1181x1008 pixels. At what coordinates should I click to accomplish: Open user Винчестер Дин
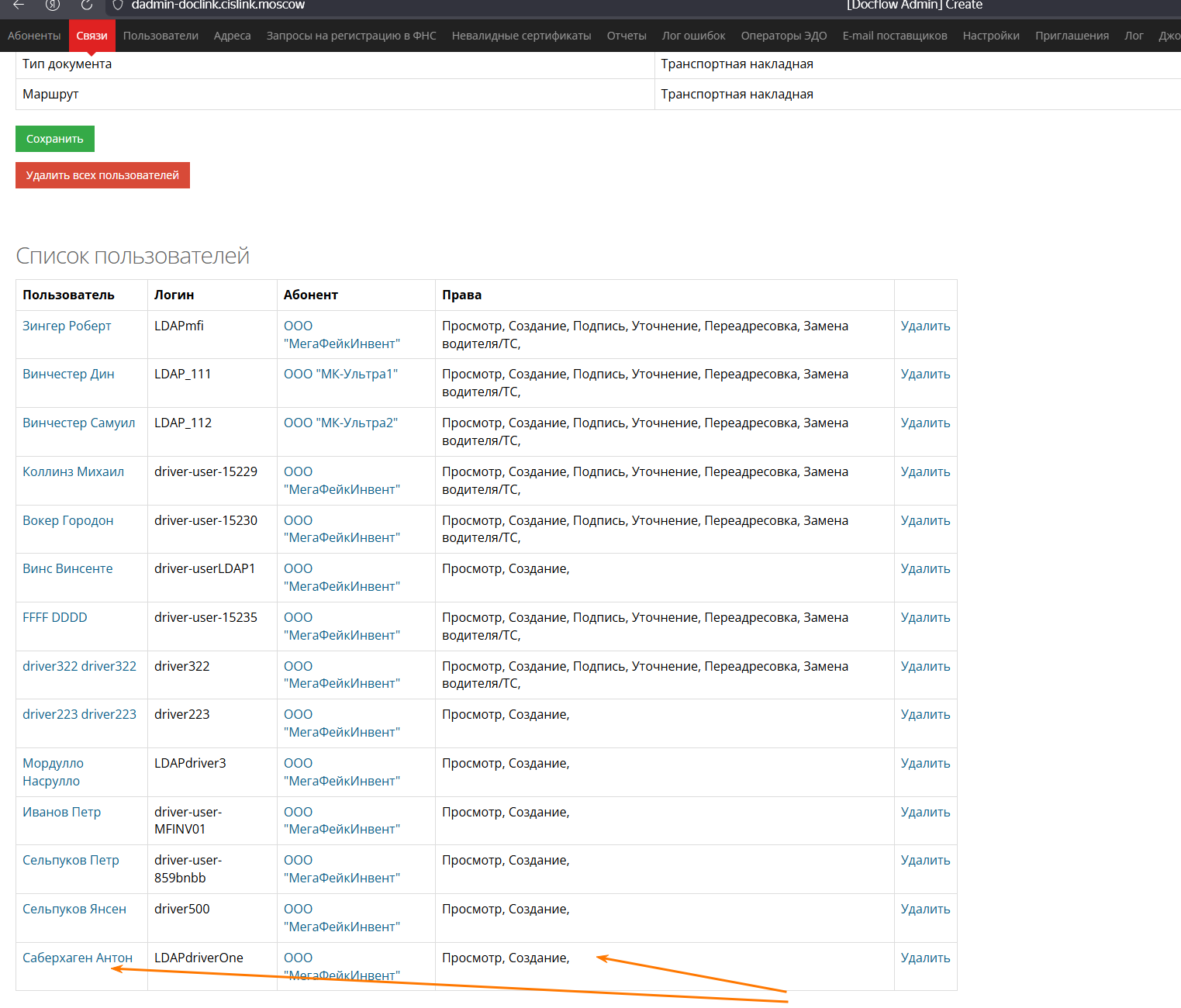[68, 374]
